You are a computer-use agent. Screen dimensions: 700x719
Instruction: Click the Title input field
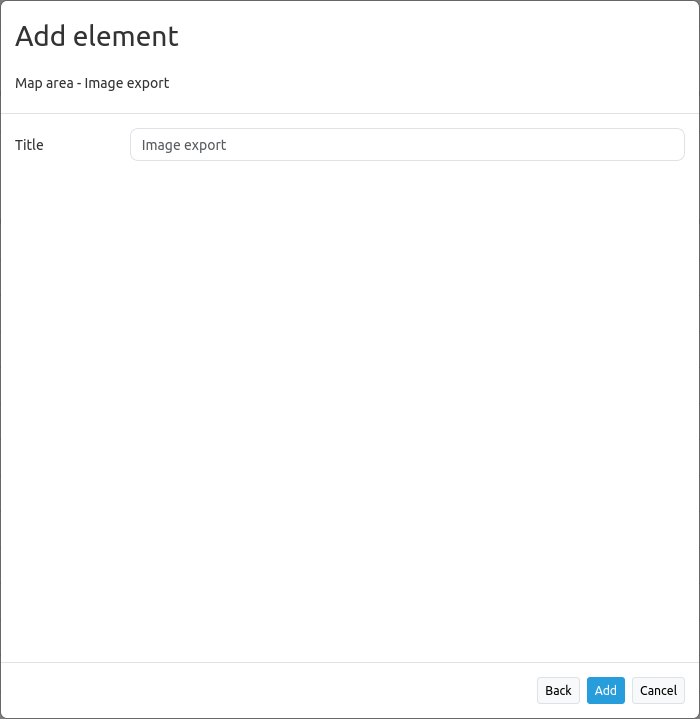[x=407, y=145]
